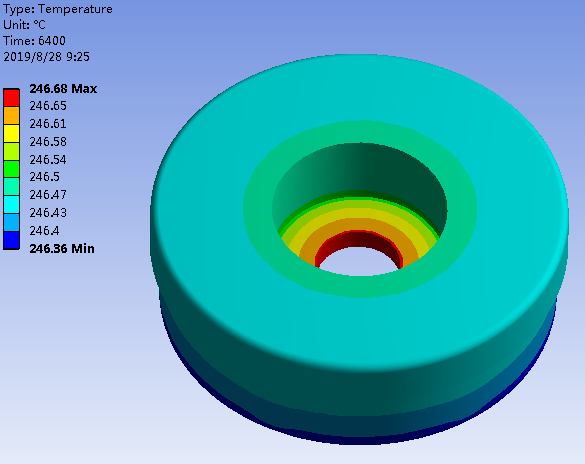Viewport: 585px width, 464px height.
Task: Click the '246.4' legend value
Action: coord(44,231)
